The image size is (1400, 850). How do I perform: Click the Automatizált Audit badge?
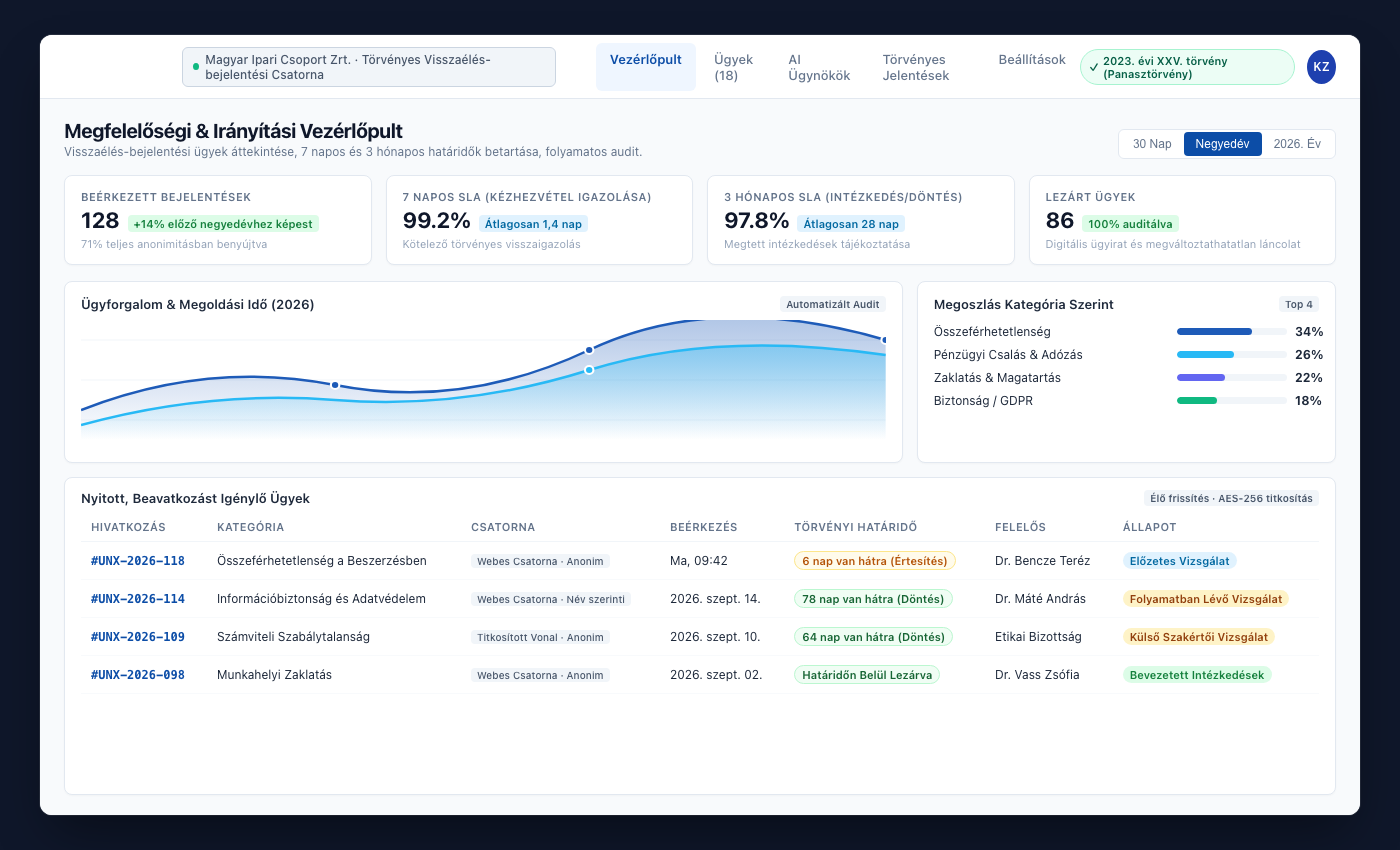[833, 304]
